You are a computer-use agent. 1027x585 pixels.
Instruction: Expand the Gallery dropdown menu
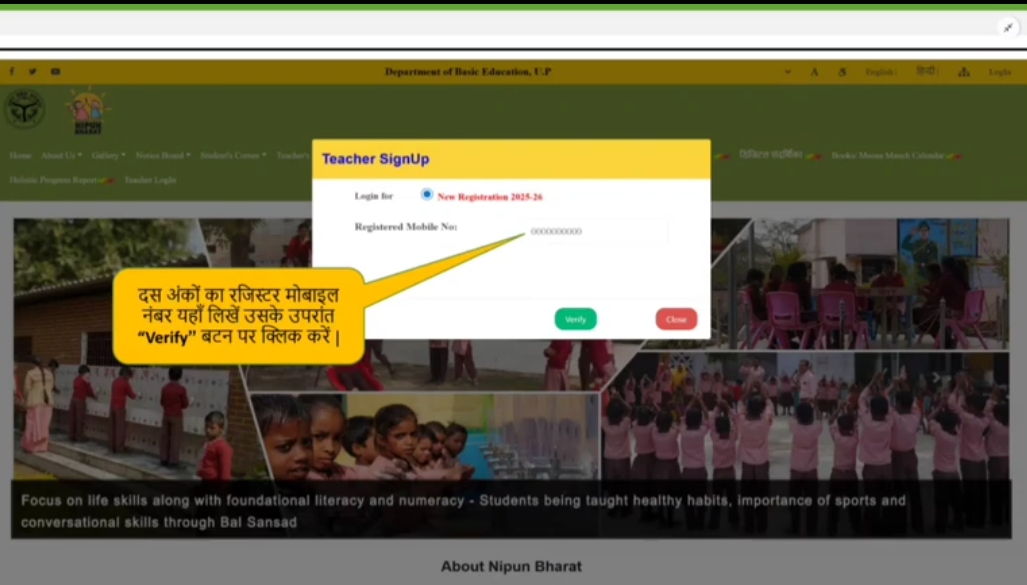tap(108, 155)
